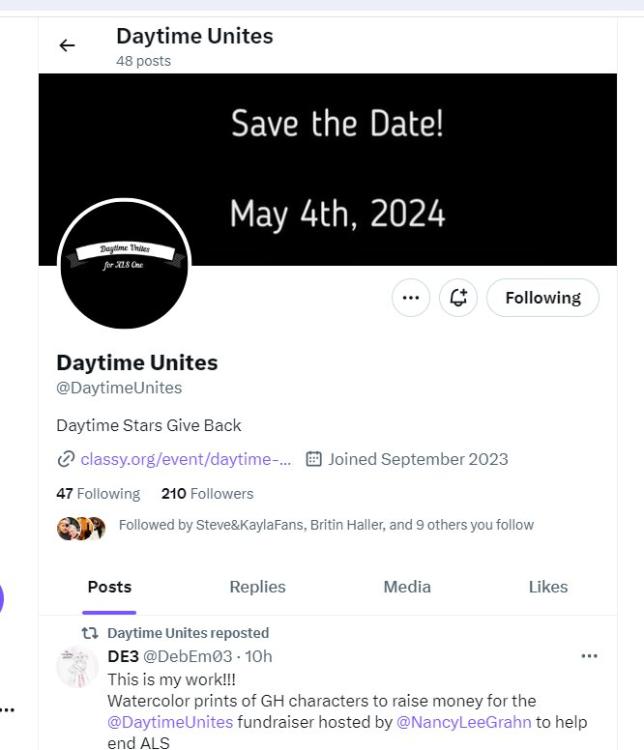This screenshot has width=644, height=750.
Task: Switch to the Likes tab
Action: tap(547, 587)
